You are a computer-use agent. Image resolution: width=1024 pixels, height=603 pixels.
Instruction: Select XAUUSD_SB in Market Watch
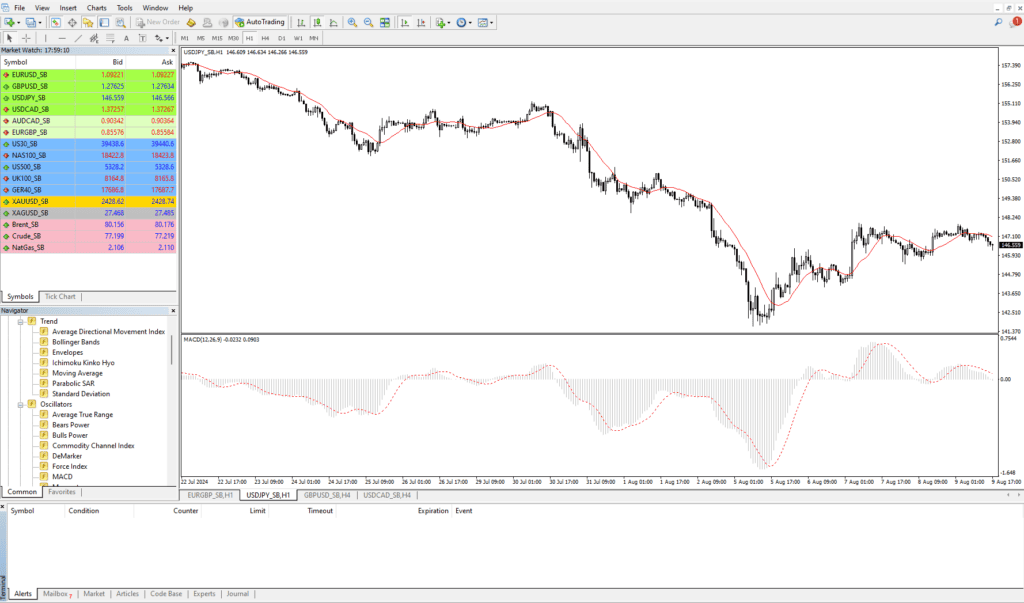click(30, 201)
